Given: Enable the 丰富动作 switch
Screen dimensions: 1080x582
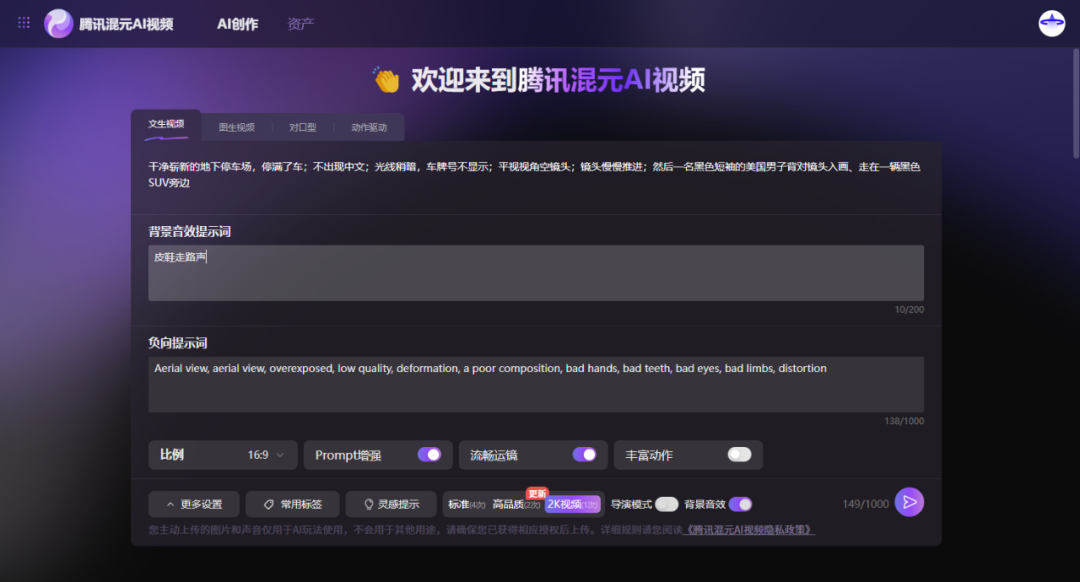Looking at the screenshot, I should [739, 455].
